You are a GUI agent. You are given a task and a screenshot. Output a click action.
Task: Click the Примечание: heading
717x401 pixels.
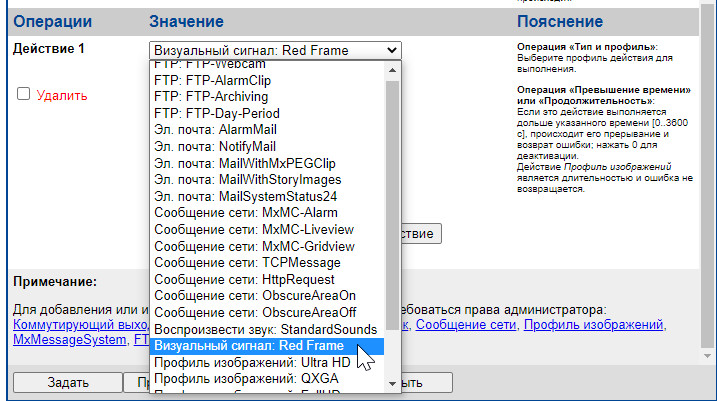55,282
